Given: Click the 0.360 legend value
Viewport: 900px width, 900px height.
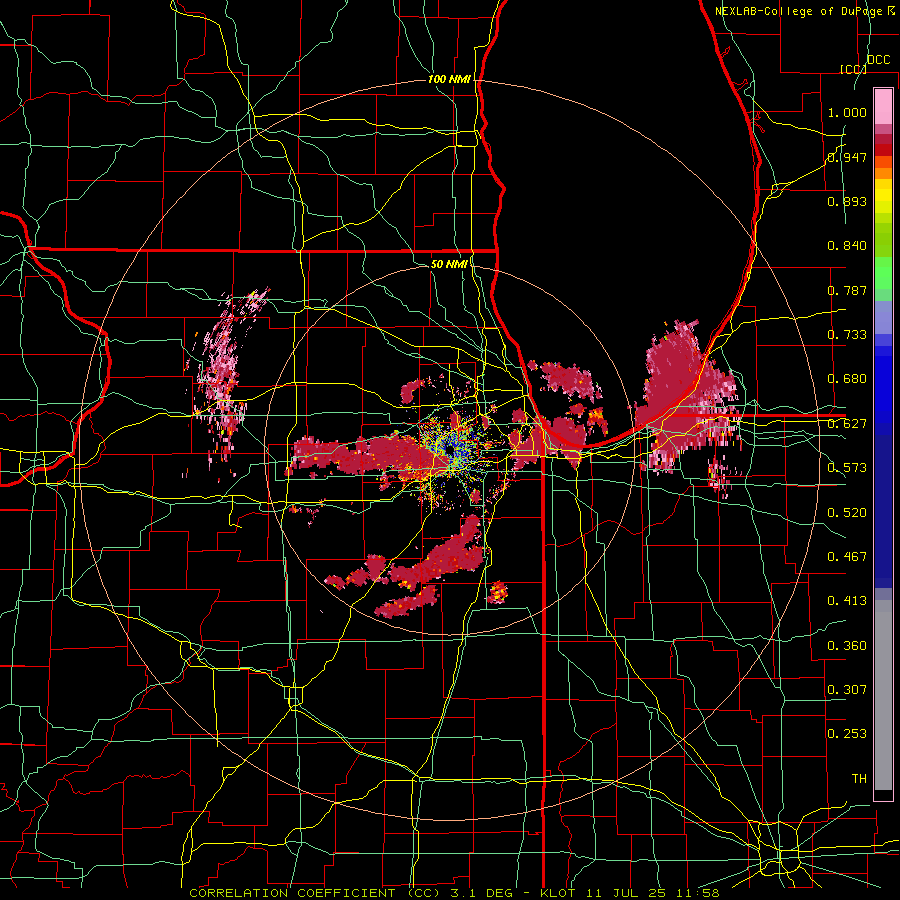Looking at the screenshot, I should tap(847, 646).
